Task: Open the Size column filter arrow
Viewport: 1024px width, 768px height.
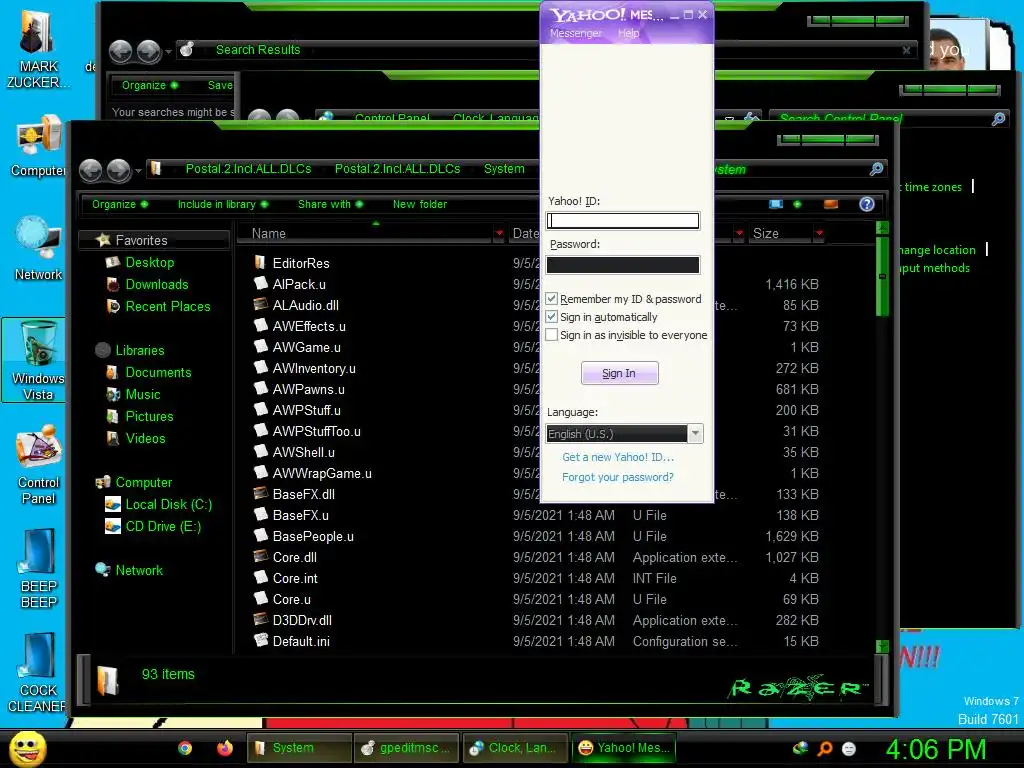Action: (819, 233)
